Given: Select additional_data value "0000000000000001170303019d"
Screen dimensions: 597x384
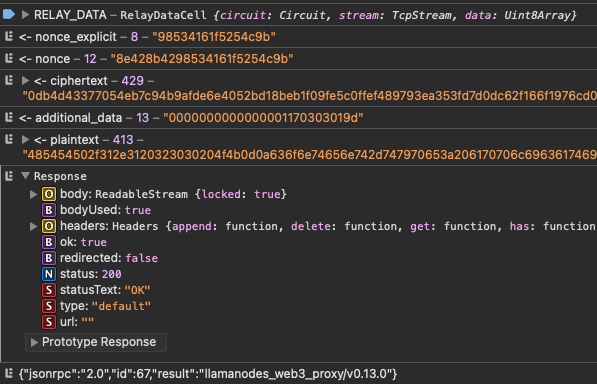Looking at the screenshot, I should [263, 118].
